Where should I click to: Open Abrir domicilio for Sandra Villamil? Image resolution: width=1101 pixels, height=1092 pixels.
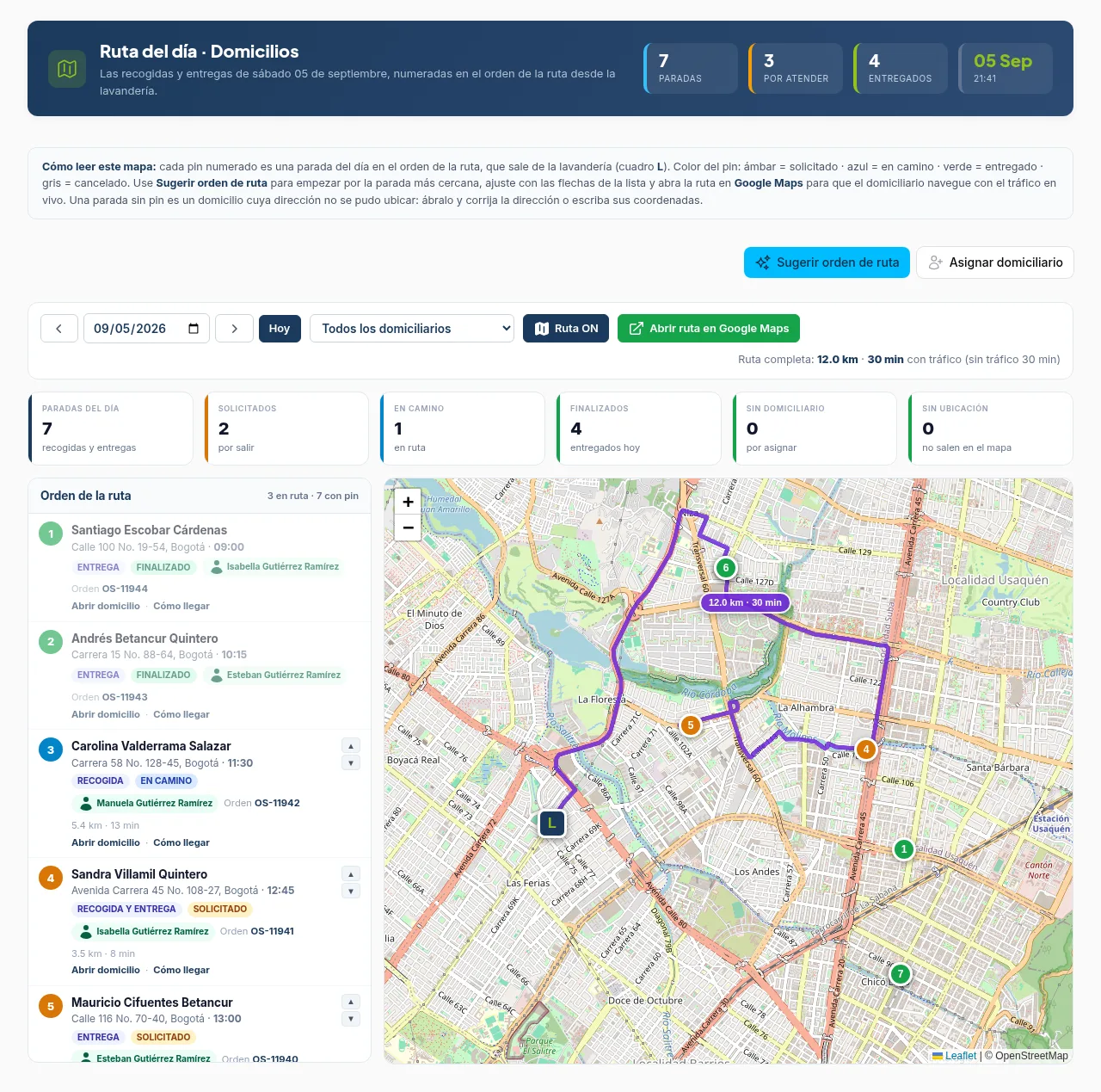[106, 971]
